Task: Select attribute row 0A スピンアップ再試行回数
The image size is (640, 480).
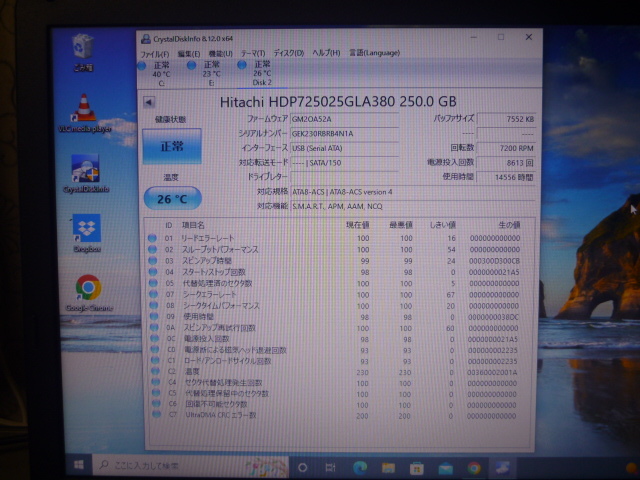Action: [x=338, y=328]
